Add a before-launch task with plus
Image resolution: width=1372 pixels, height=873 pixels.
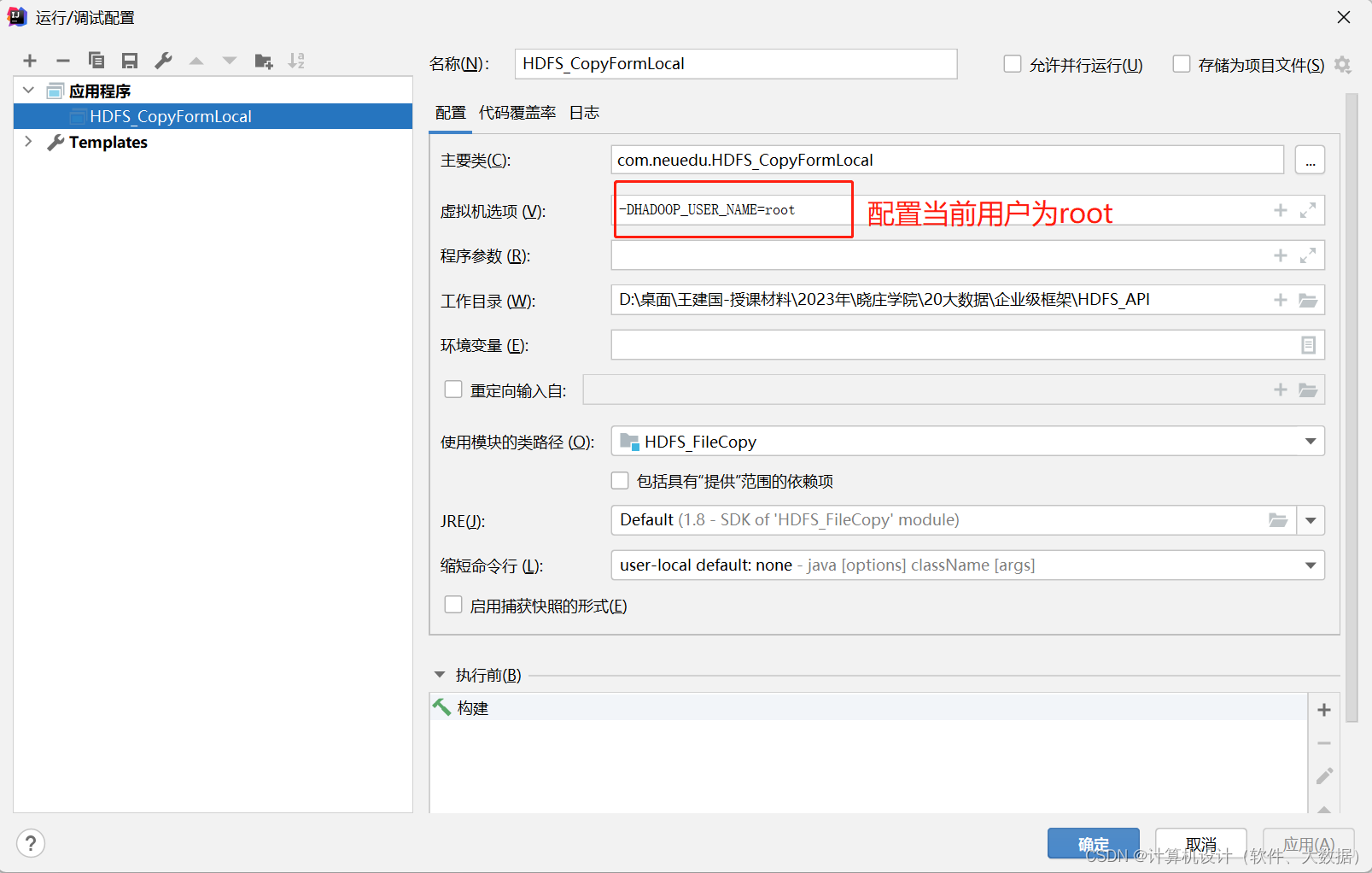pos(1324,710)
